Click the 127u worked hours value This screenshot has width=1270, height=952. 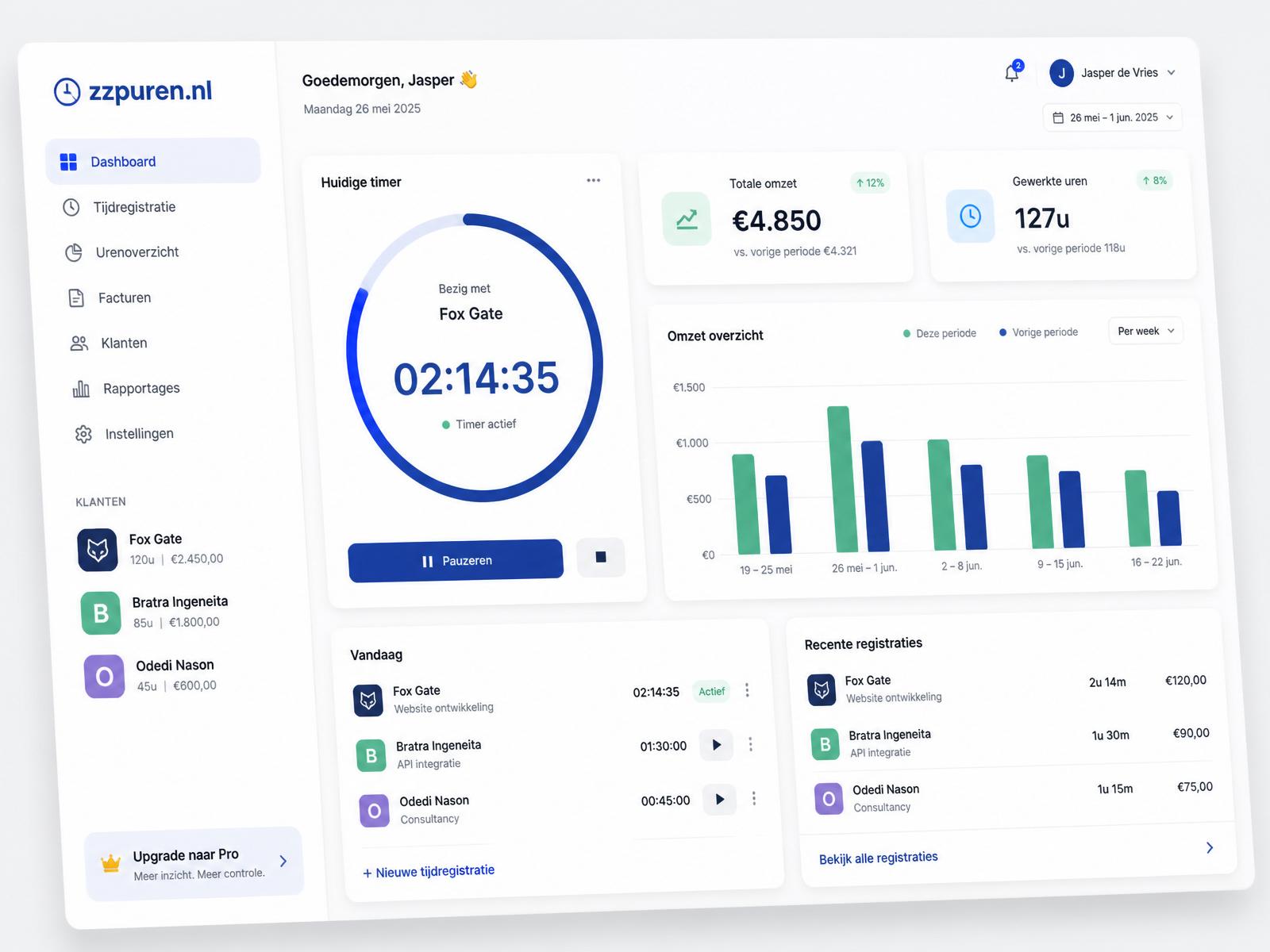[1042, 218]
